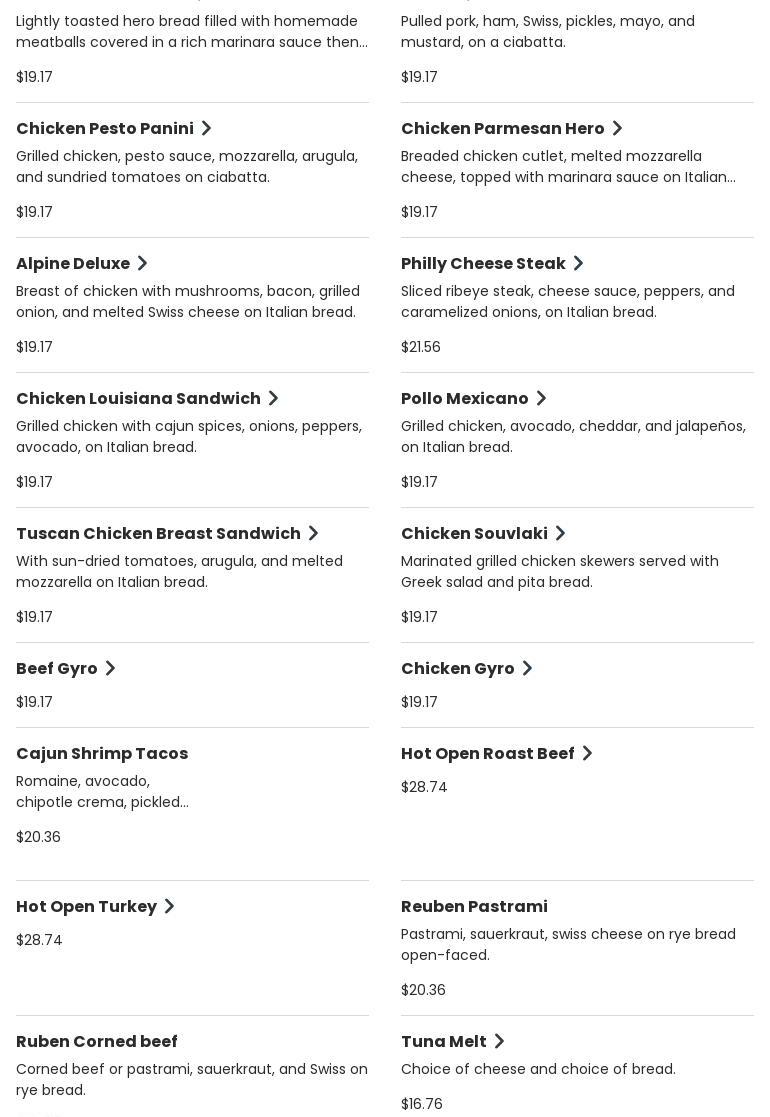Open the Ruben Corned beef item
This screenshot has height=1117, width=770.
97,1041
